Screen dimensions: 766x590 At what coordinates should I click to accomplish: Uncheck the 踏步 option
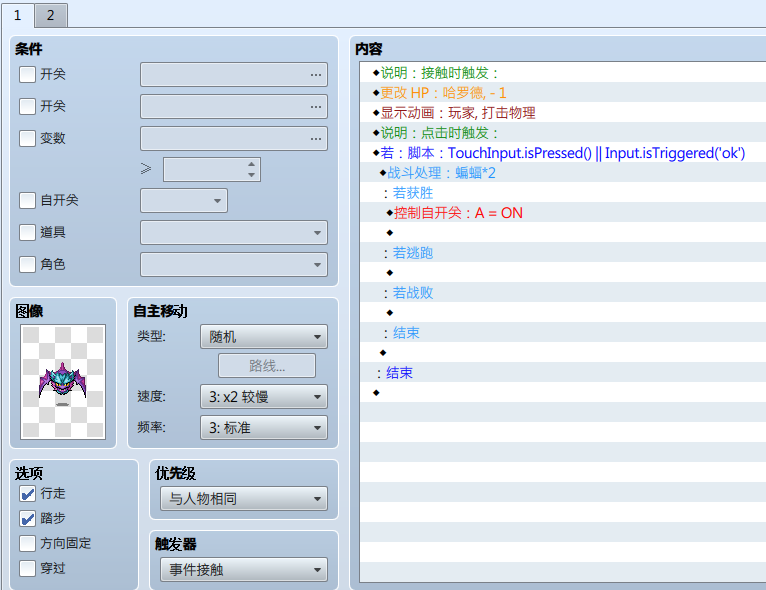click(27, 519)
